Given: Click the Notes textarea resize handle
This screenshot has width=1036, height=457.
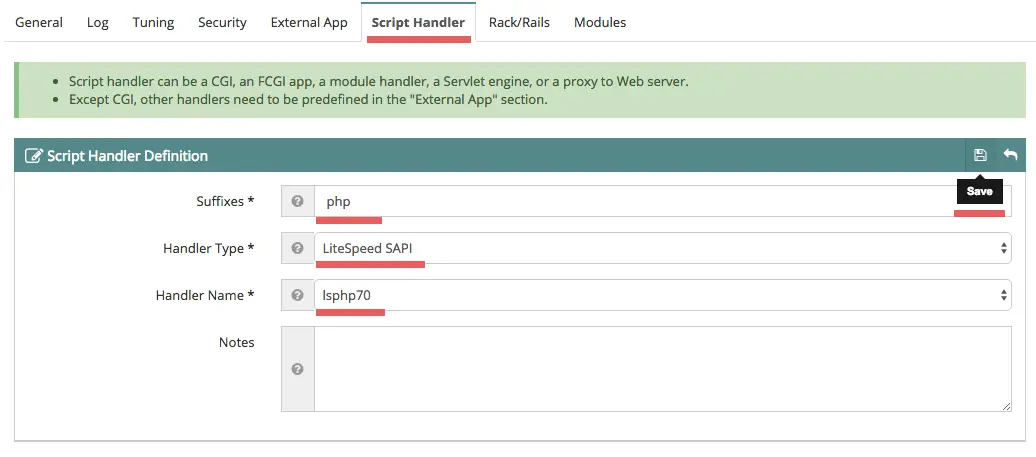Looking at the screenshot, I should pyautogui.click(x=1006, y=407).
